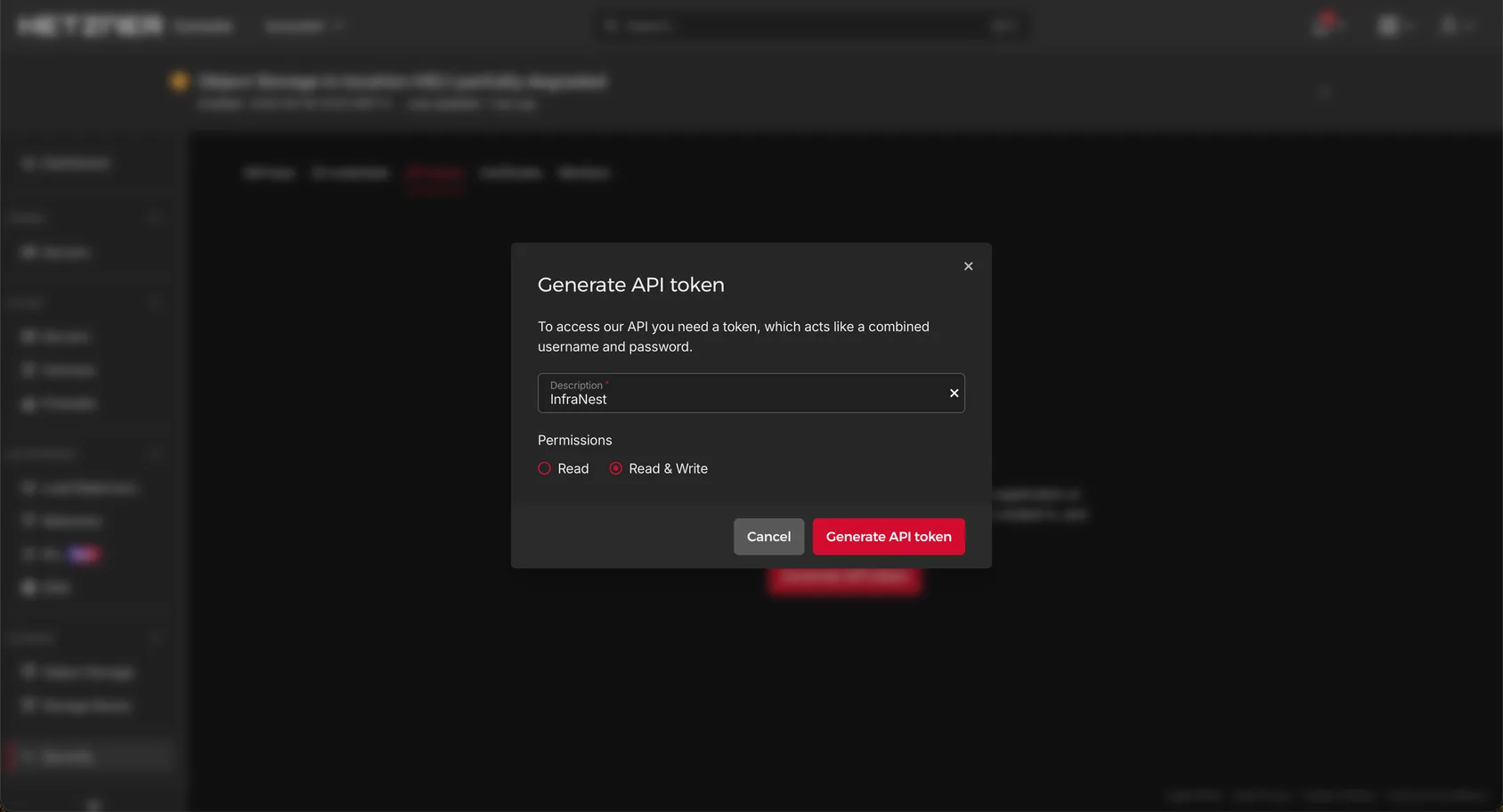Select the Read permission radio button
1503x812 pixels.
point(544,468)
